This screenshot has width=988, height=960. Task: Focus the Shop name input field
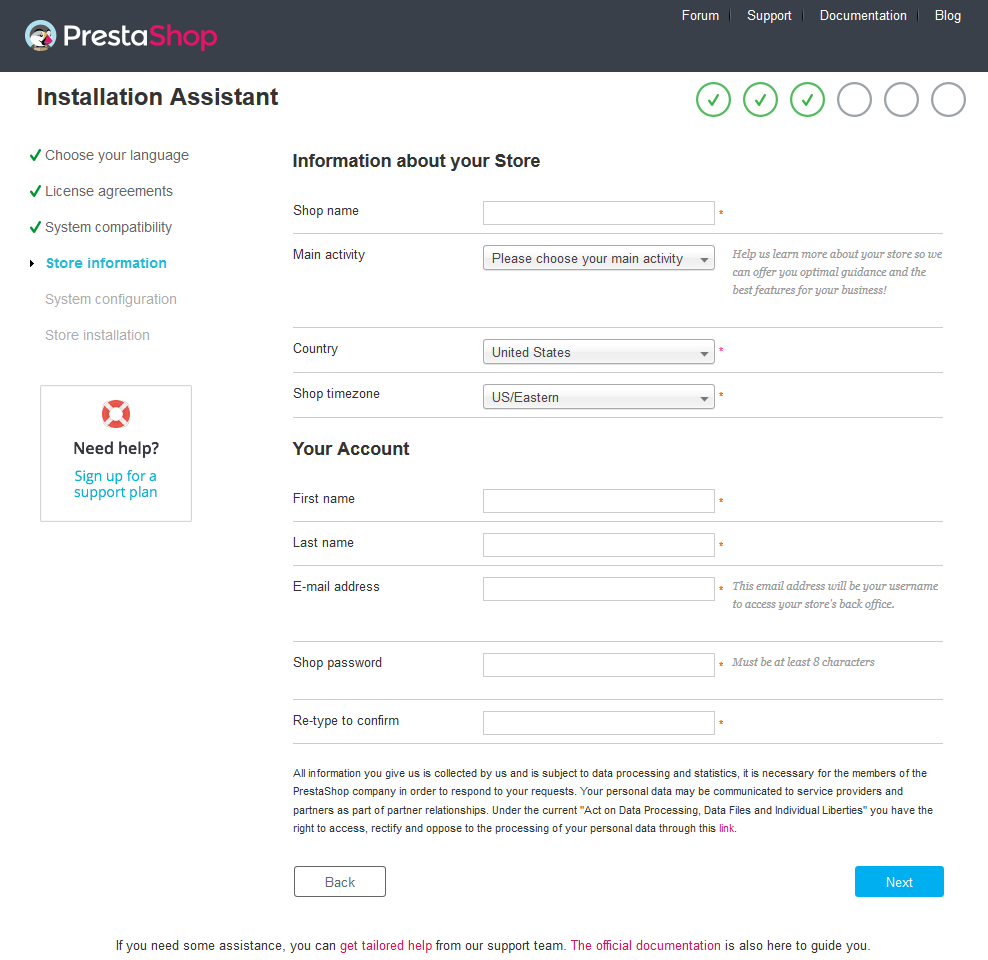pos(598,213)
